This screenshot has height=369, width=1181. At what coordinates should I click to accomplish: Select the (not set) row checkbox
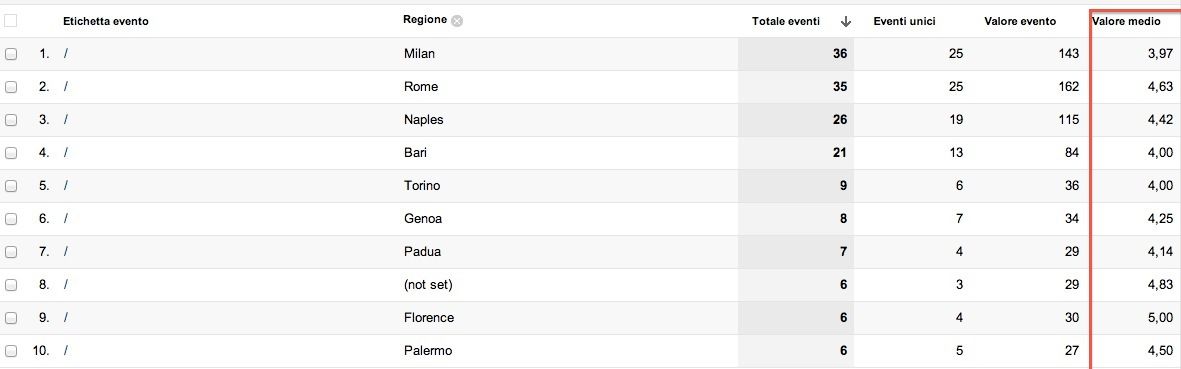click(x=11, y=285)
